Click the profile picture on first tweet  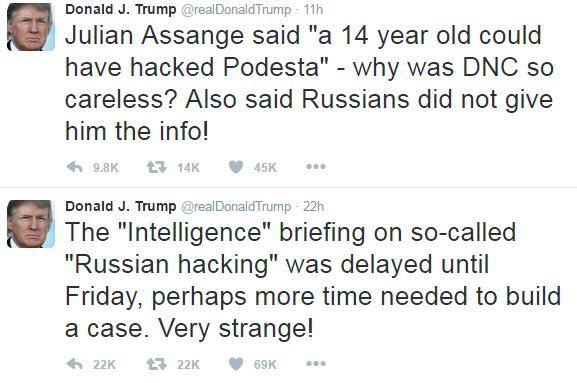(x=31, y=27)
